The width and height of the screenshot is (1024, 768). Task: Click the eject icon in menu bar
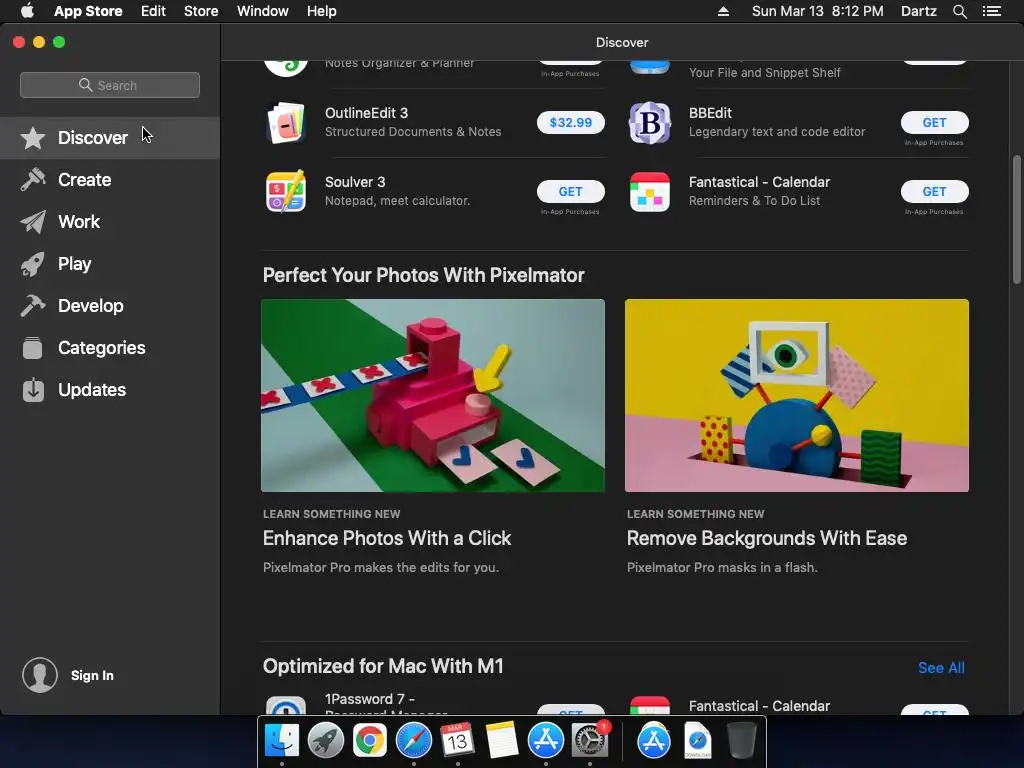click(723, 11)
